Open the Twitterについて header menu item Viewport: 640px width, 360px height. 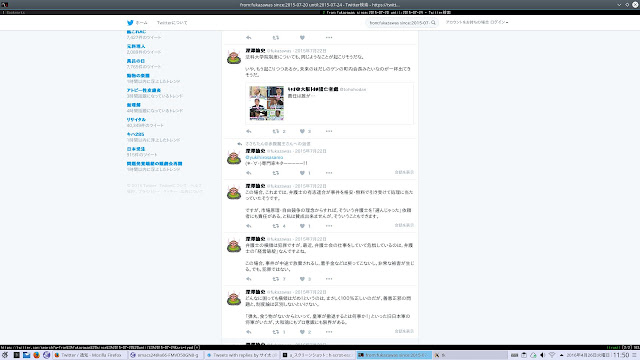[172, 23]
